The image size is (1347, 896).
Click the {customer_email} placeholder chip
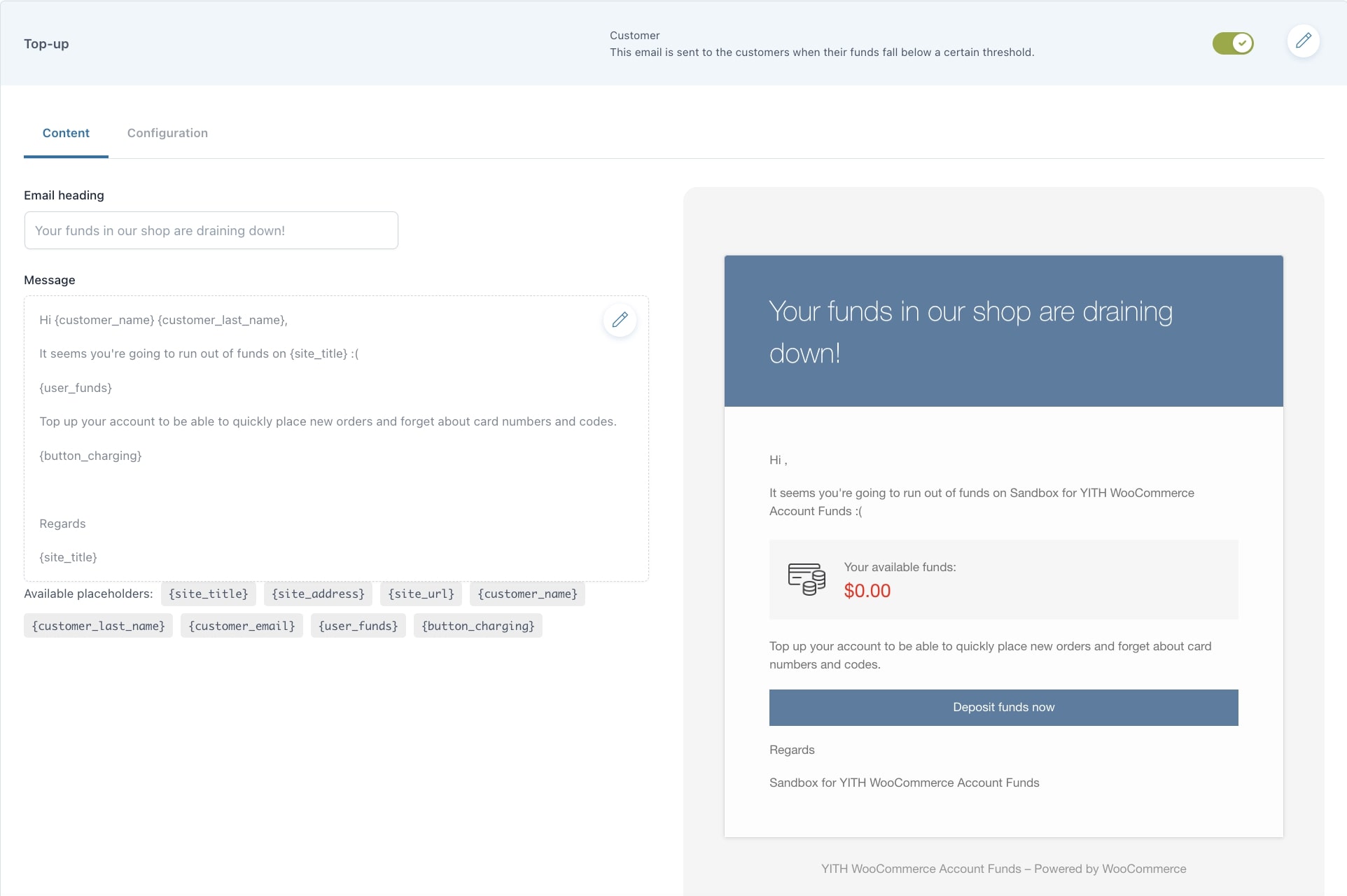(242, 626)
